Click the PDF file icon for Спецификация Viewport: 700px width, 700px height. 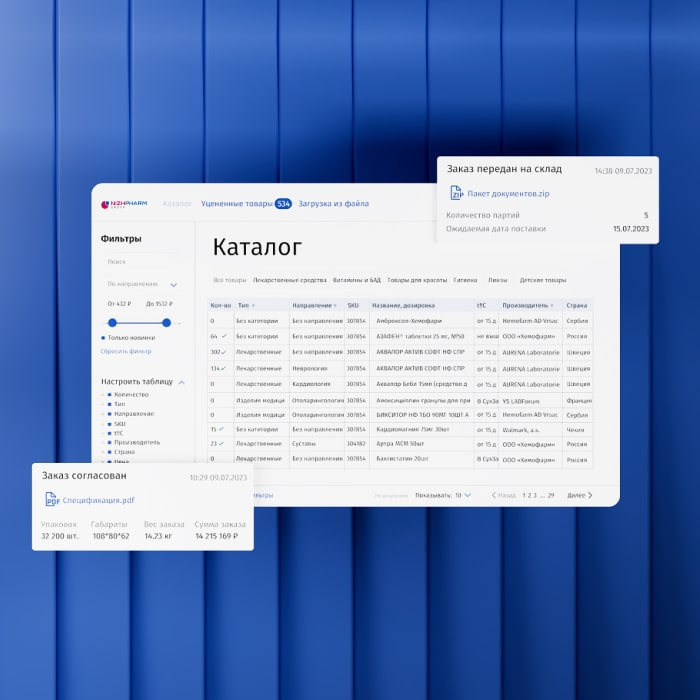coord(51,500)
